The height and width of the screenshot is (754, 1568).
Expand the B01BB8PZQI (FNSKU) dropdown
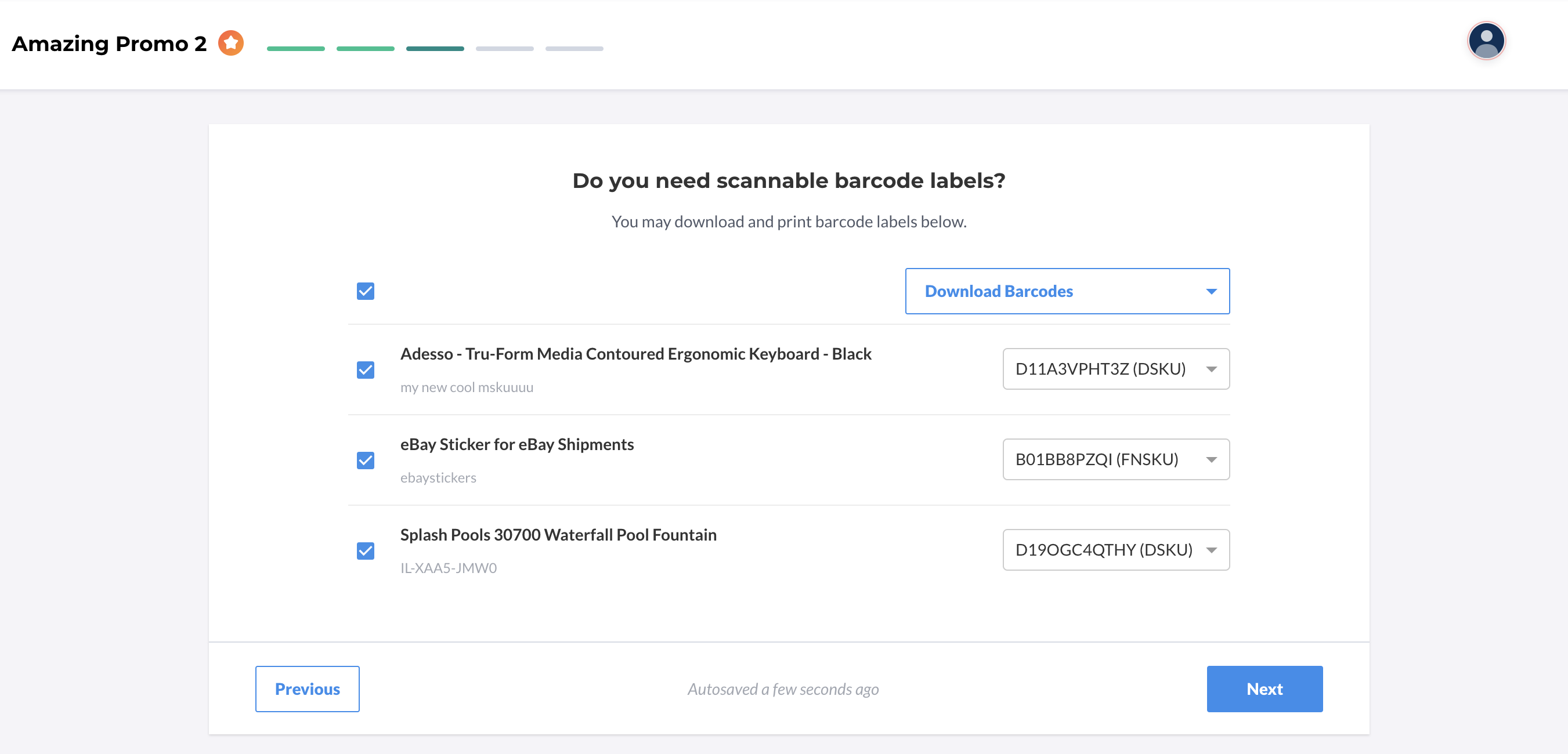pos(1116,459)
